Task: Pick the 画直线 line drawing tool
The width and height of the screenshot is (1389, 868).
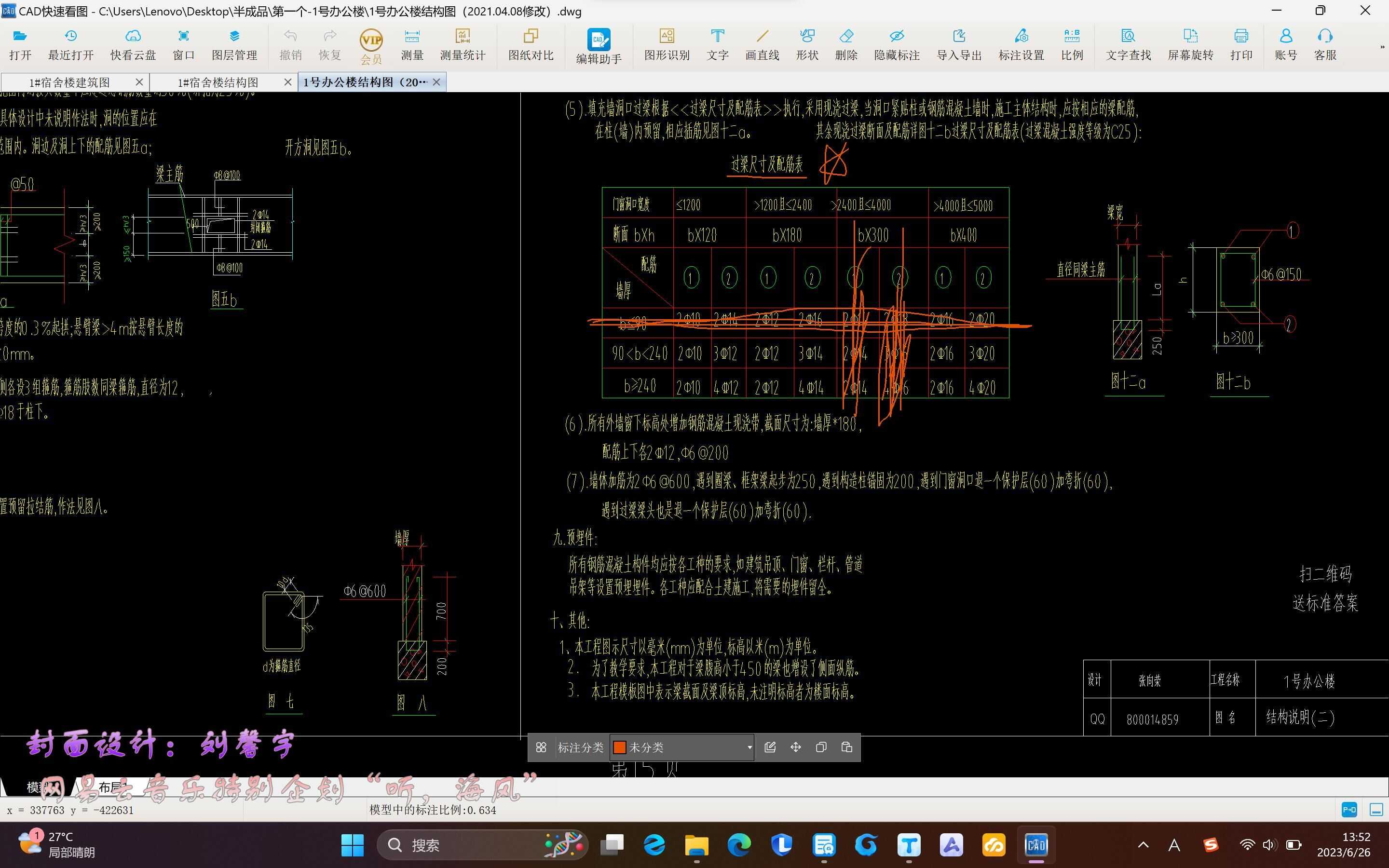Action: point(762,45)
